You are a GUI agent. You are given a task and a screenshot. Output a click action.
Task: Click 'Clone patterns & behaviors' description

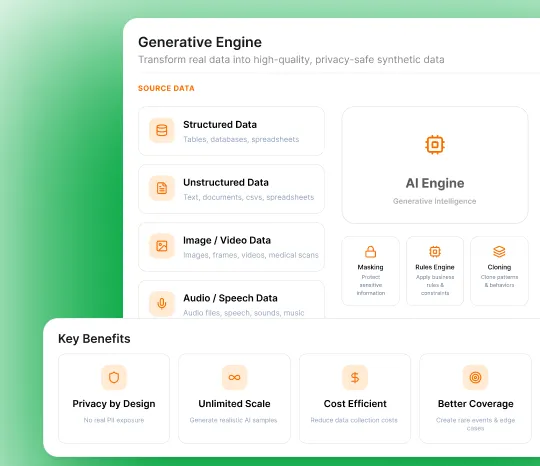pyautogui.click(x=499, y=281)
